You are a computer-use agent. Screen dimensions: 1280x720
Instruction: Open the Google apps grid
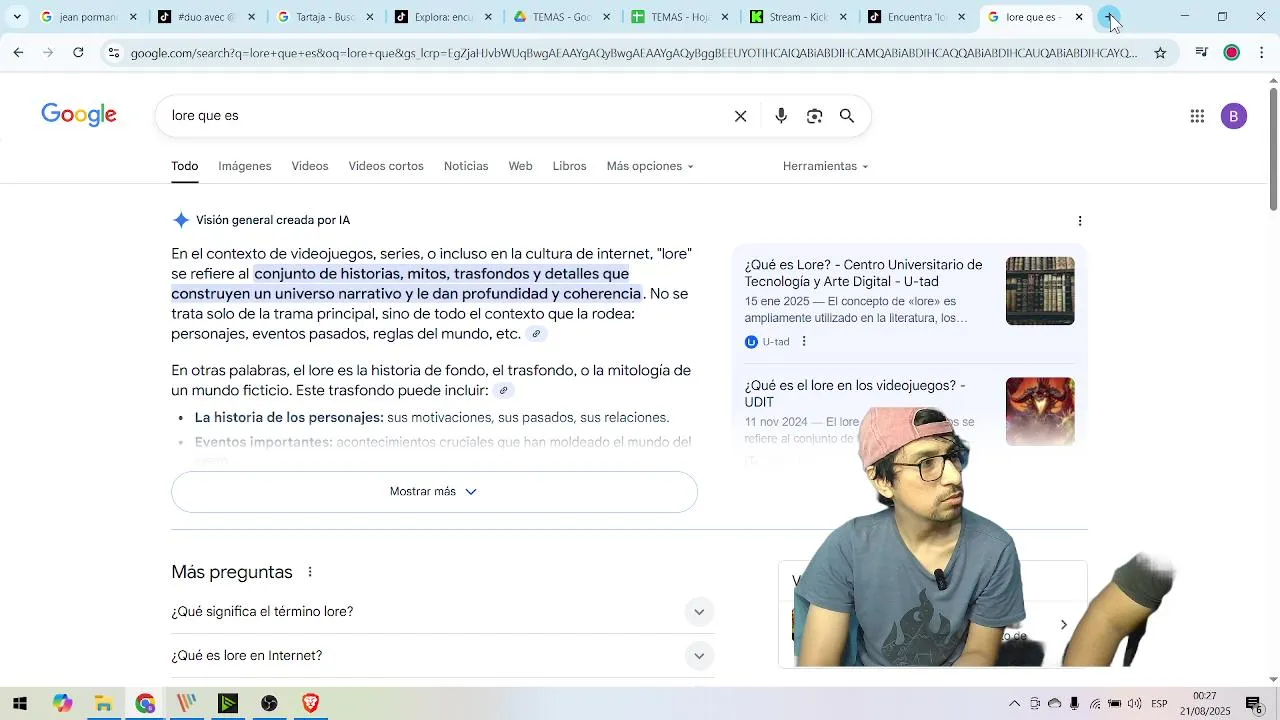tap(1197, 116)
